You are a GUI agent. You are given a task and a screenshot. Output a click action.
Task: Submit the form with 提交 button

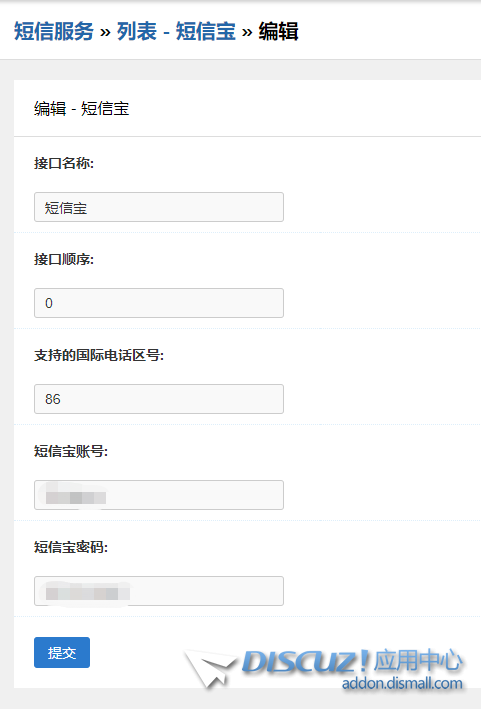(x=62, y=652)
